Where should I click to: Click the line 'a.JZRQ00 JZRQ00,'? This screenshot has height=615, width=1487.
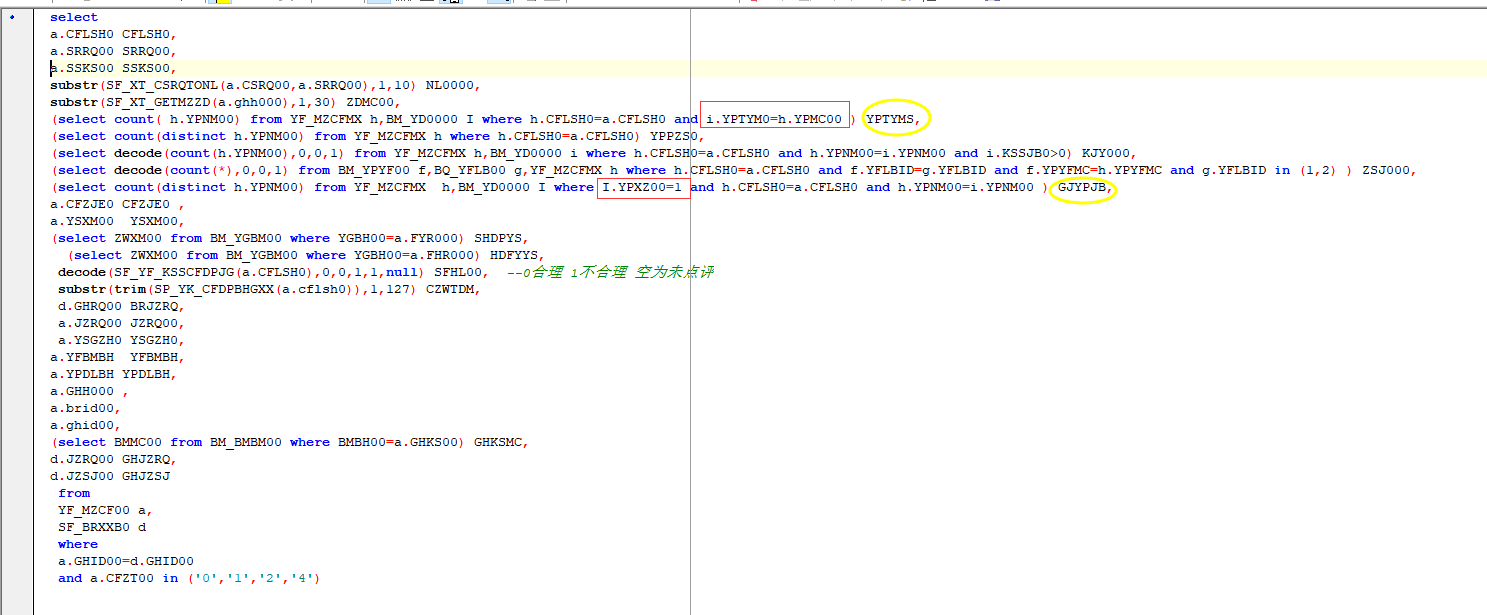pos(121,323)
